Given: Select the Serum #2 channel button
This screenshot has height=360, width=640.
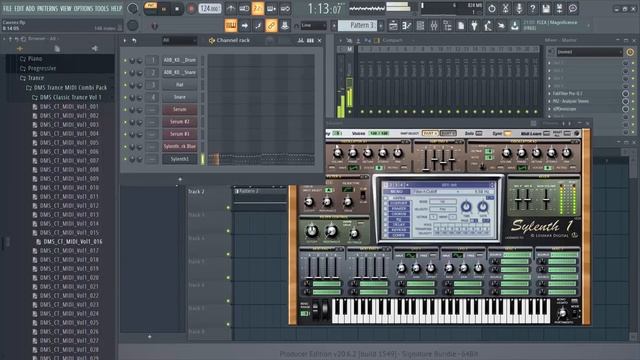Looking at the screenshot, I should coord(180,122).
